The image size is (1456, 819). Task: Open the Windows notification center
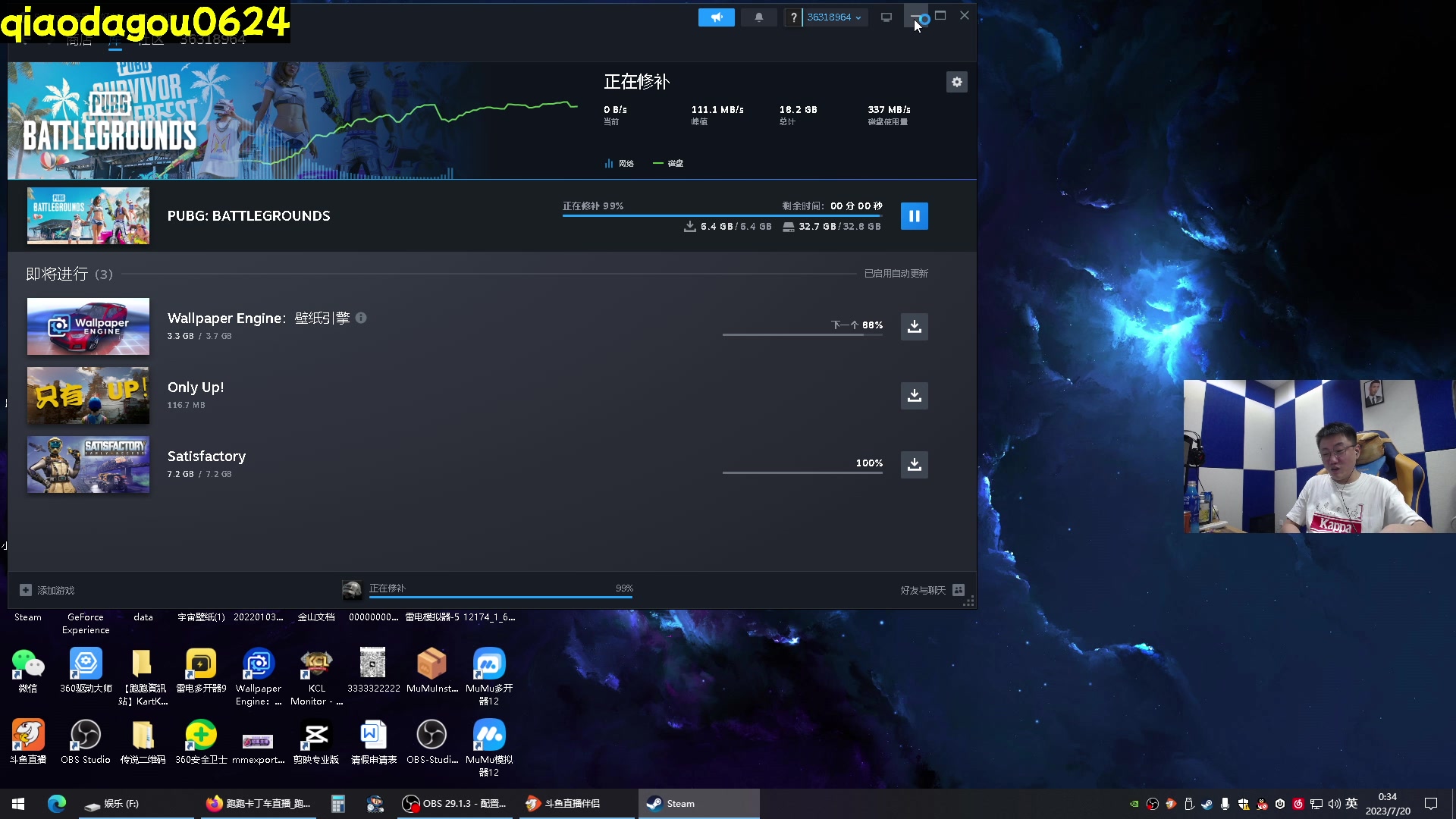click(x=1431, y=804)
